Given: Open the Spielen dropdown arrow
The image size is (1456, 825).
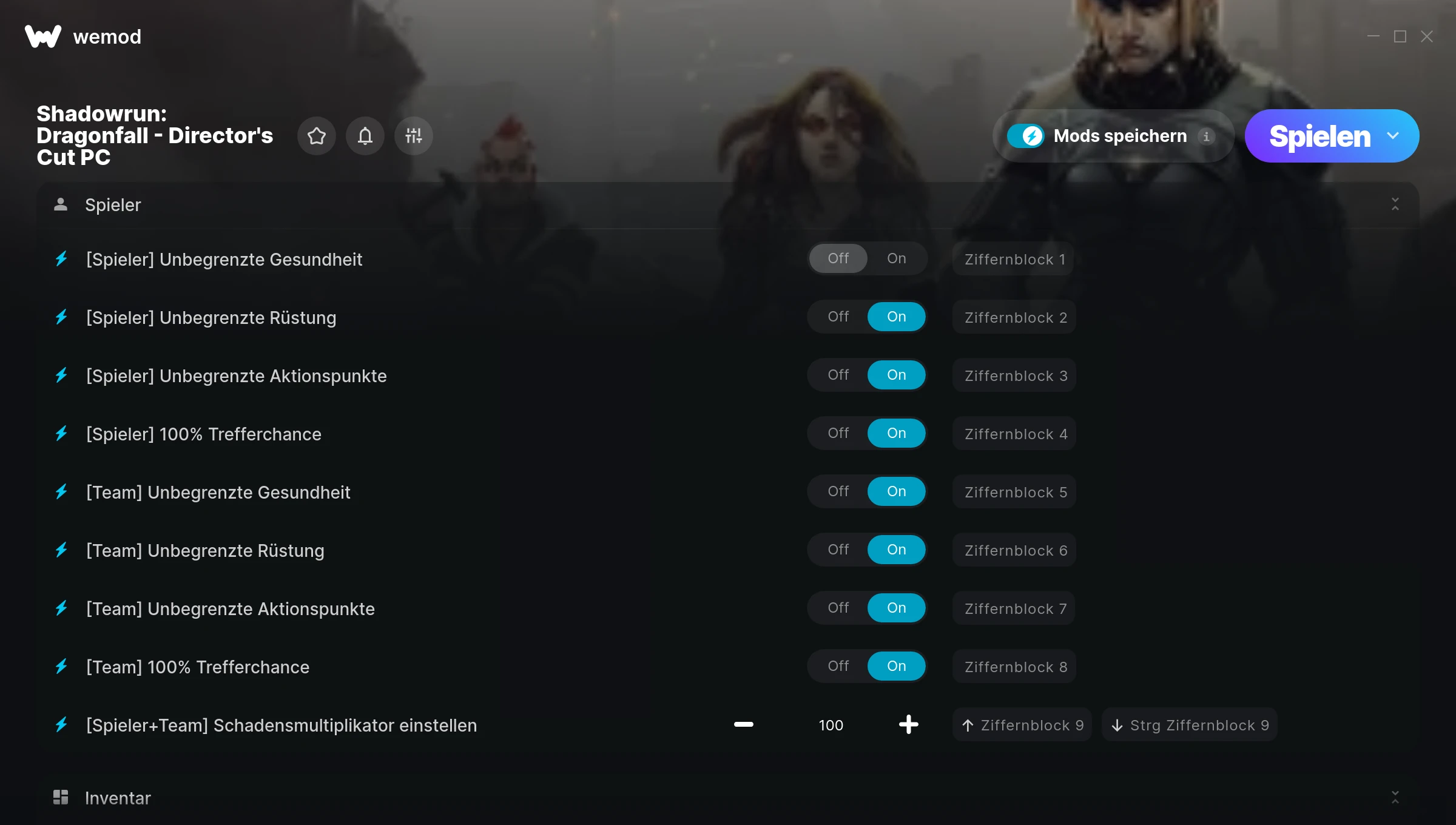Looking at the screenshot, I should (x=1393, y=136).
